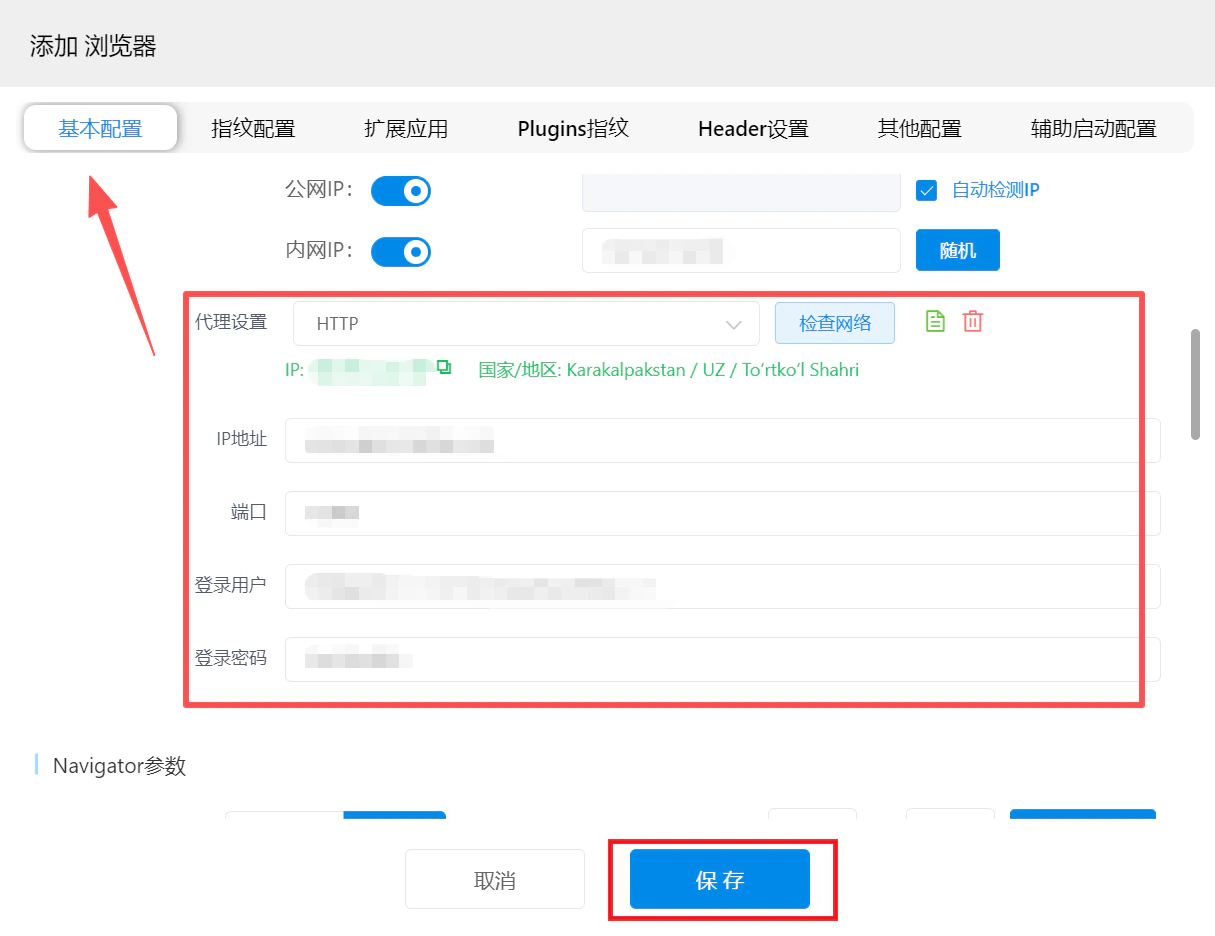Open the Header设置 tab

(752, 128)
